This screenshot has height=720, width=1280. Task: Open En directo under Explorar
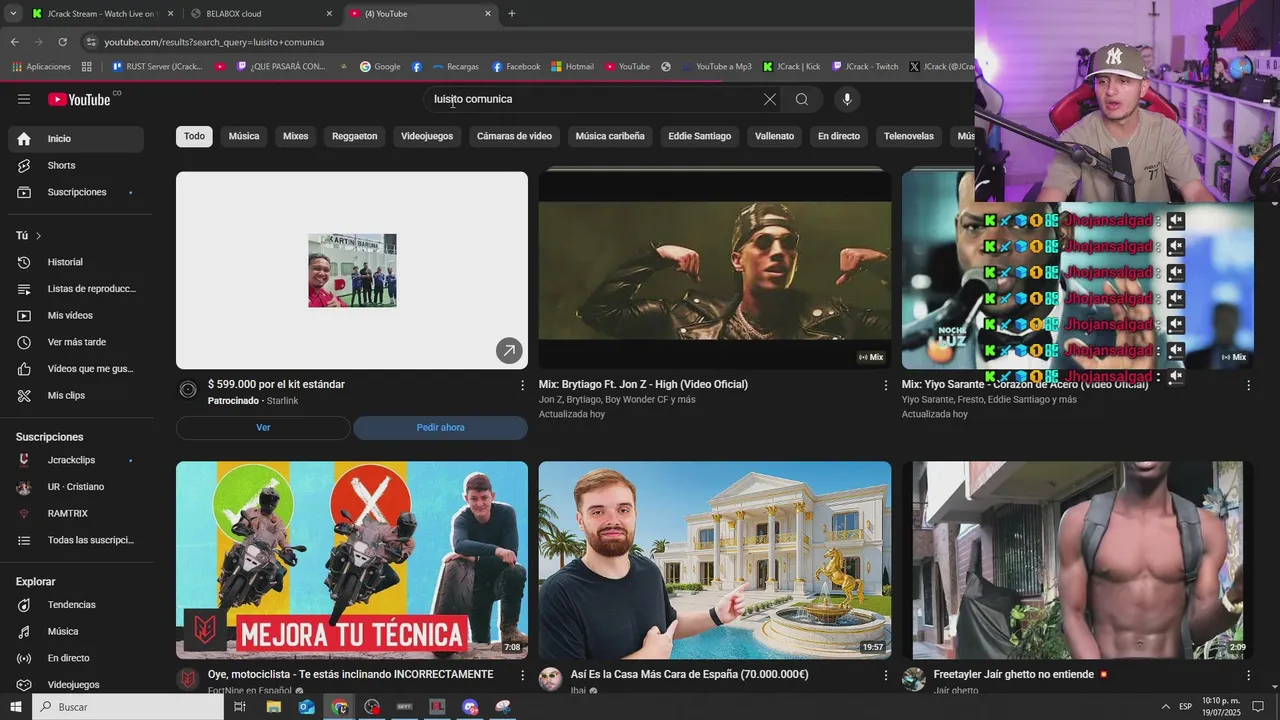coord(76,658)
